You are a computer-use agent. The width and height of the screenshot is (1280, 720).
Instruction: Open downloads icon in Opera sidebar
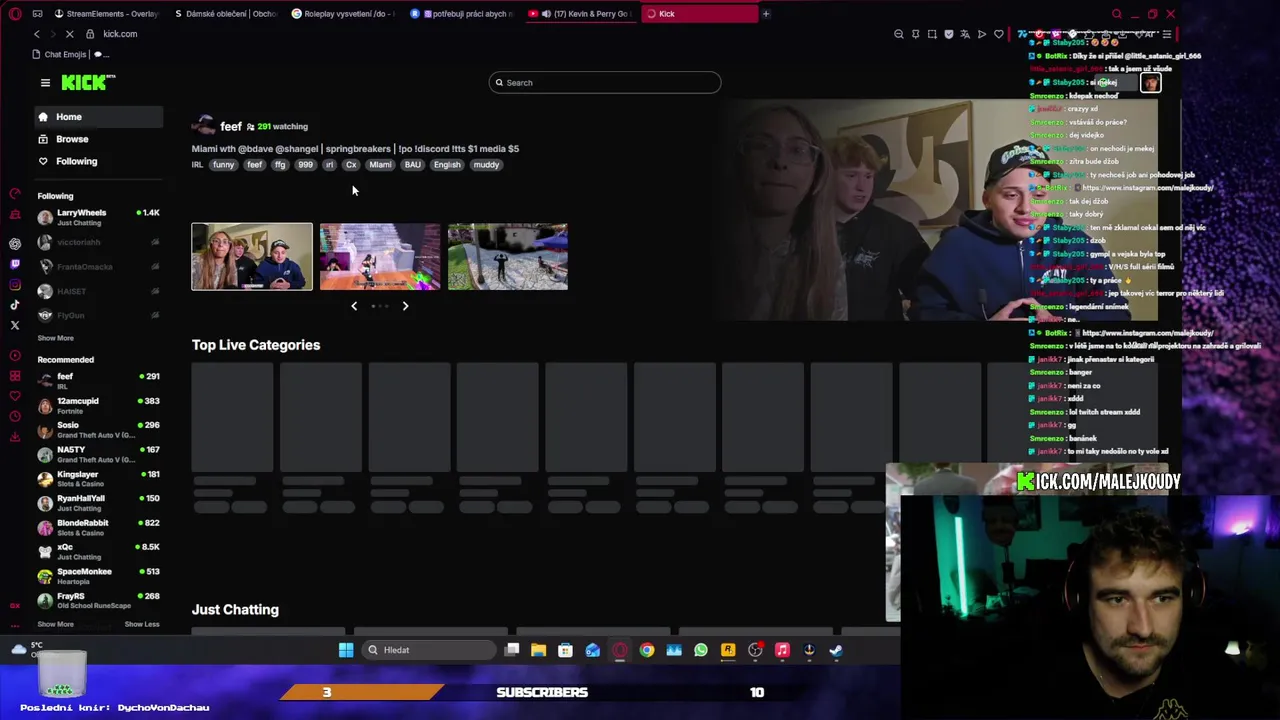[15, 436]
